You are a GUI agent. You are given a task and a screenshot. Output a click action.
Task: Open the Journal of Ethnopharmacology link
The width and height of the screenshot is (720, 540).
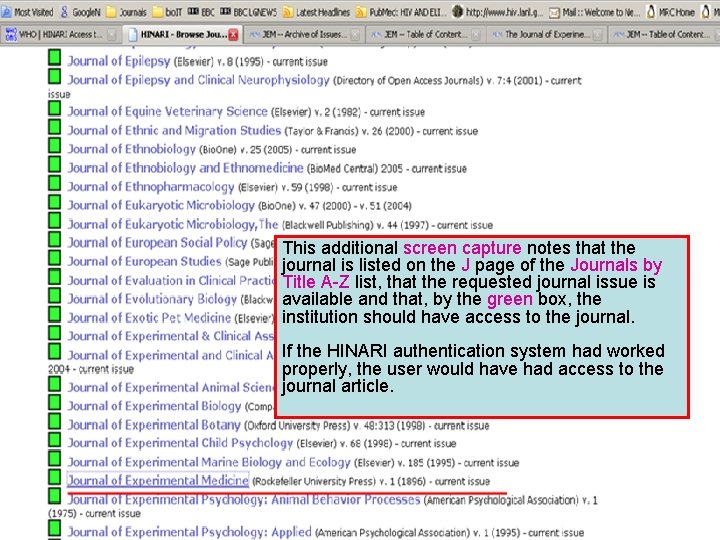[x=151, y=187]
